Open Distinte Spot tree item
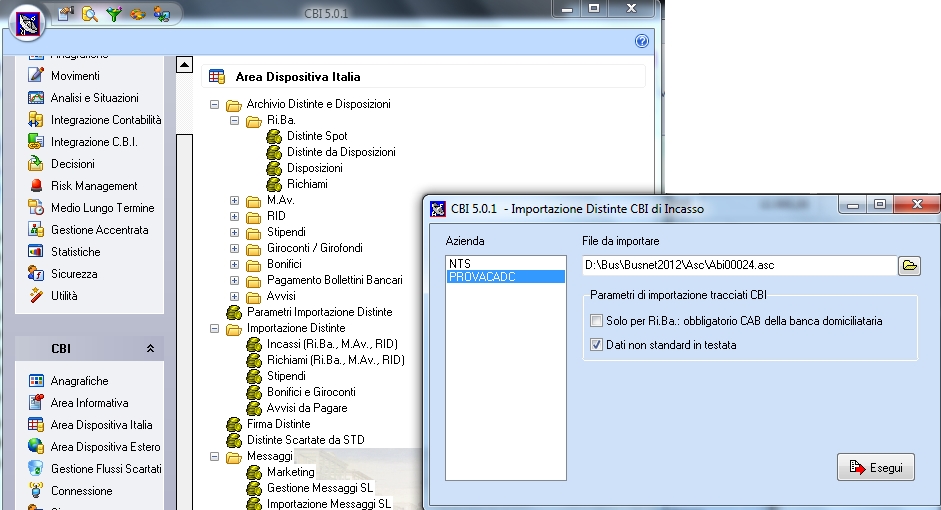 [317, 136]
